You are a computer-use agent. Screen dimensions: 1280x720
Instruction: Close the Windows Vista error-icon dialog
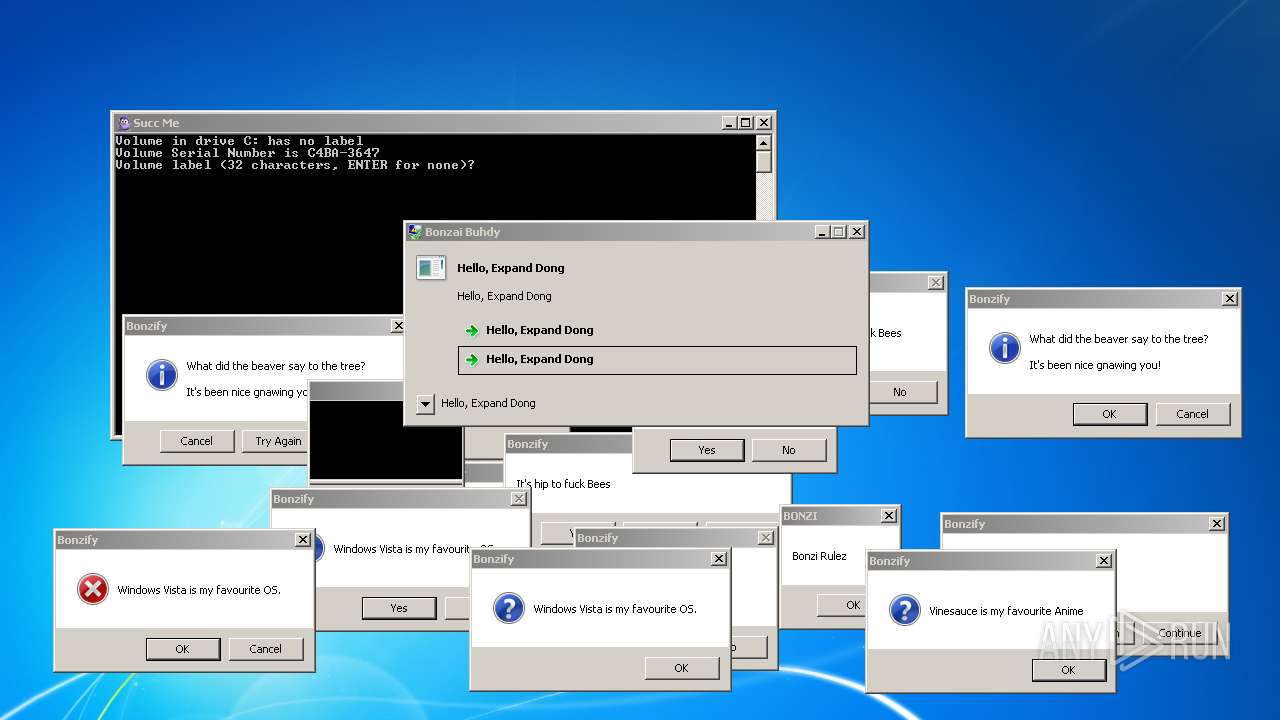coord(303,540)
